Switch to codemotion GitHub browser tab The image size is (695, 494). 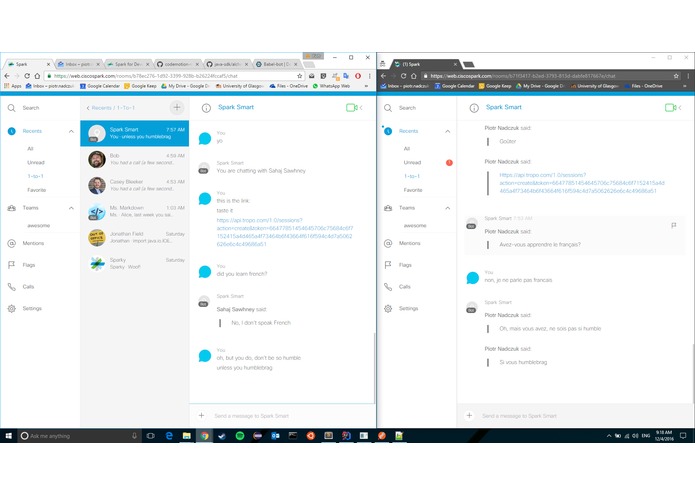178,64
